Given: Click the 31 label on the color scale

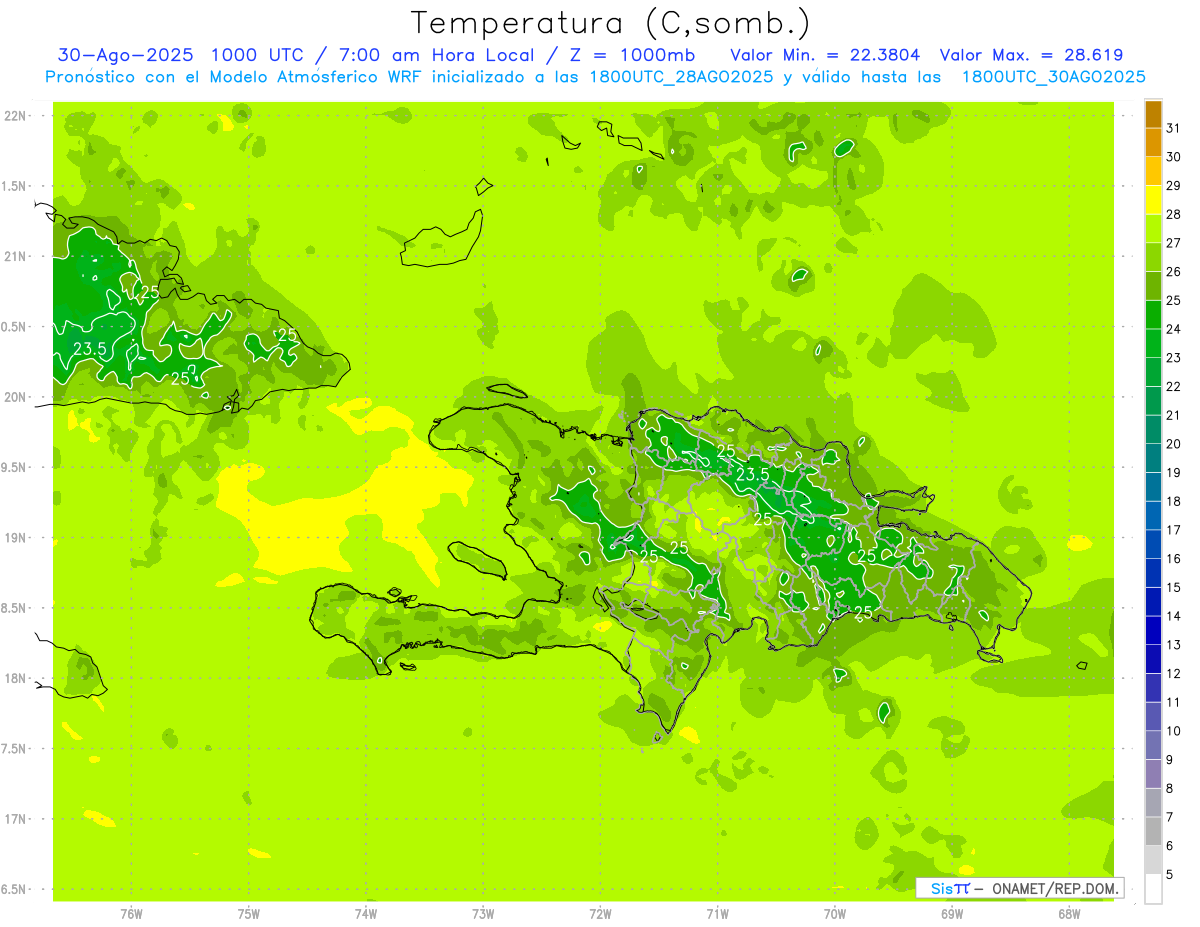Looking at the screenshot, I should pos(1174,127).
